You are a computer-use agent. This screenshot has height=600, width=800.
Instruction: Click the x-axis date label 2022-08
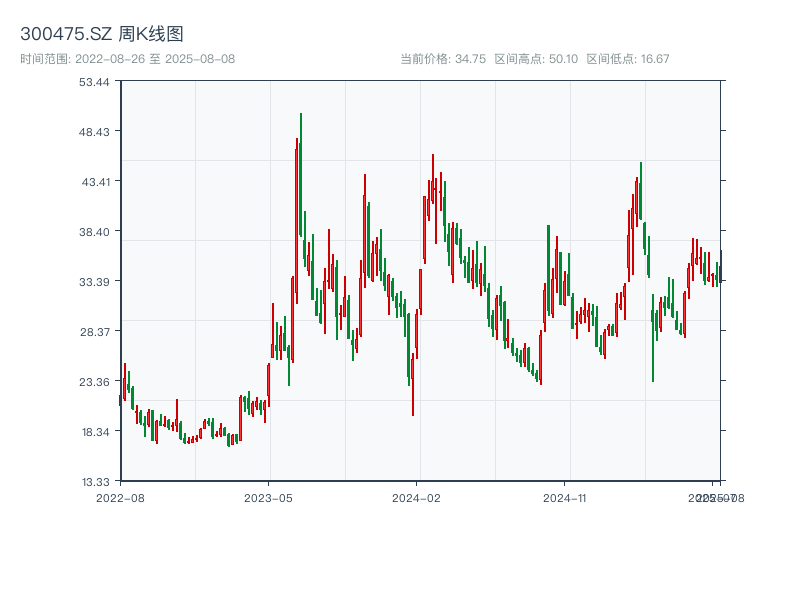click(x=120, y=498)
